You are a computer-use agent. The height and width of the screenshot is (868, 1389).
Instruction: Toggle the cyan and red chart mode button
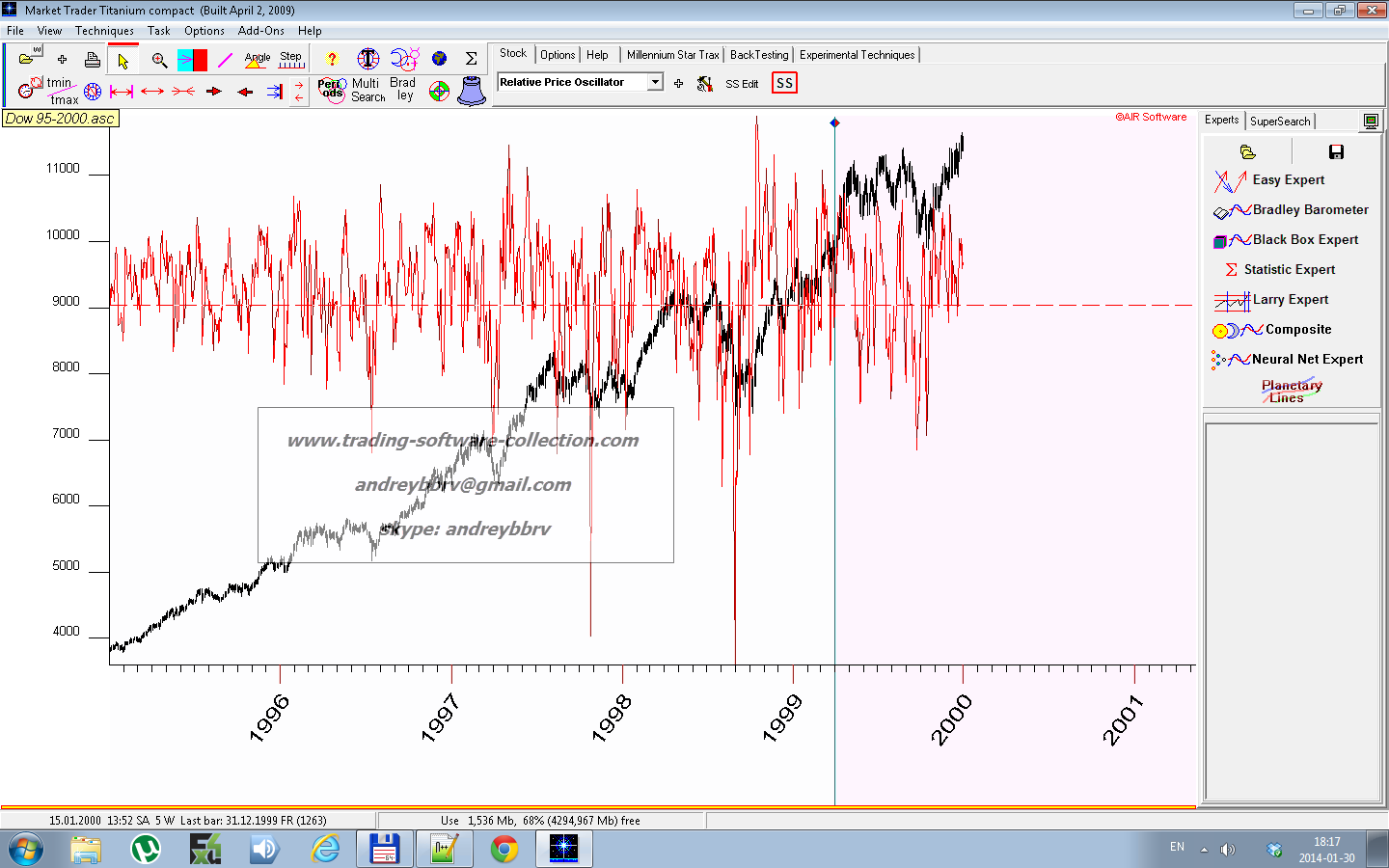point(192,61)
